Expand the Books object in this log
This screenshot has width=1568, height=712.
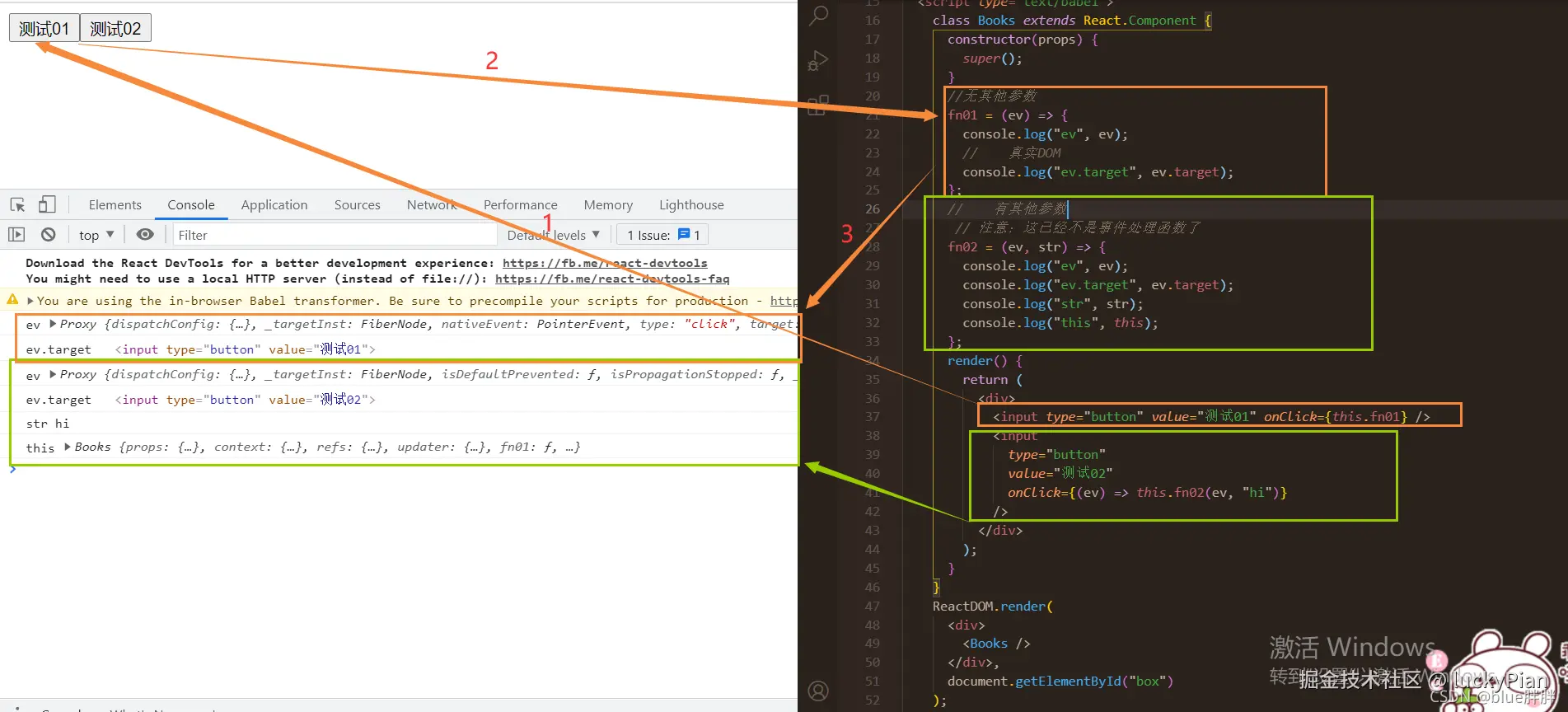pos(68,447)
